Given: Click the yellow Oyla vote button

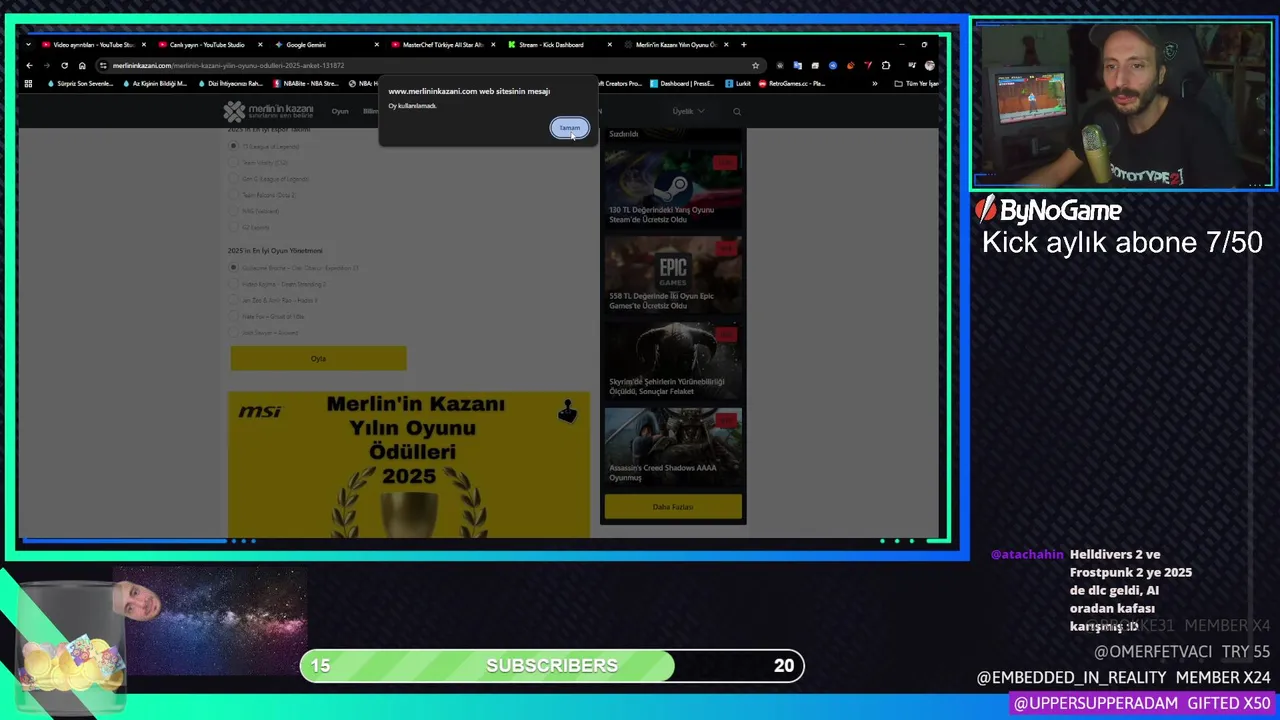Looking at the screenshot, I should point(318,359).
